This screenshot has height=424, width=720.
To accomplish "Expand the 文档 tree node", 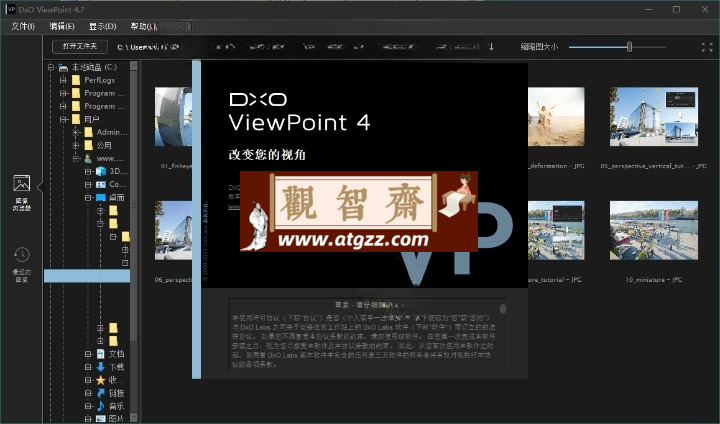I will (x=88, y=354).
